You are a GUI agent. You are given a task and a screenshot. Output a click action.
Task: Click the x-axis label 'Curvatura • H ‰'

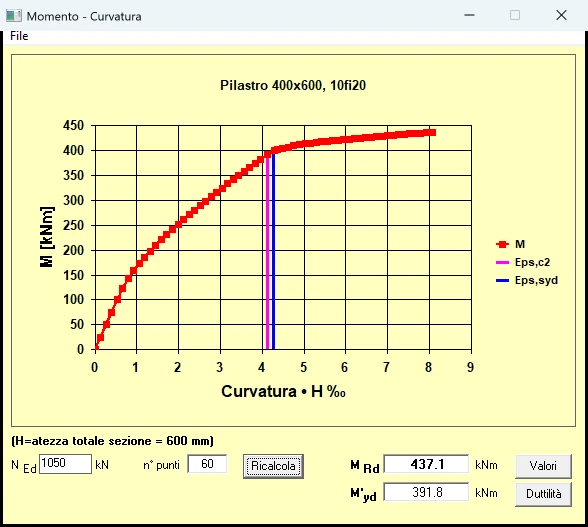[283, 392]
